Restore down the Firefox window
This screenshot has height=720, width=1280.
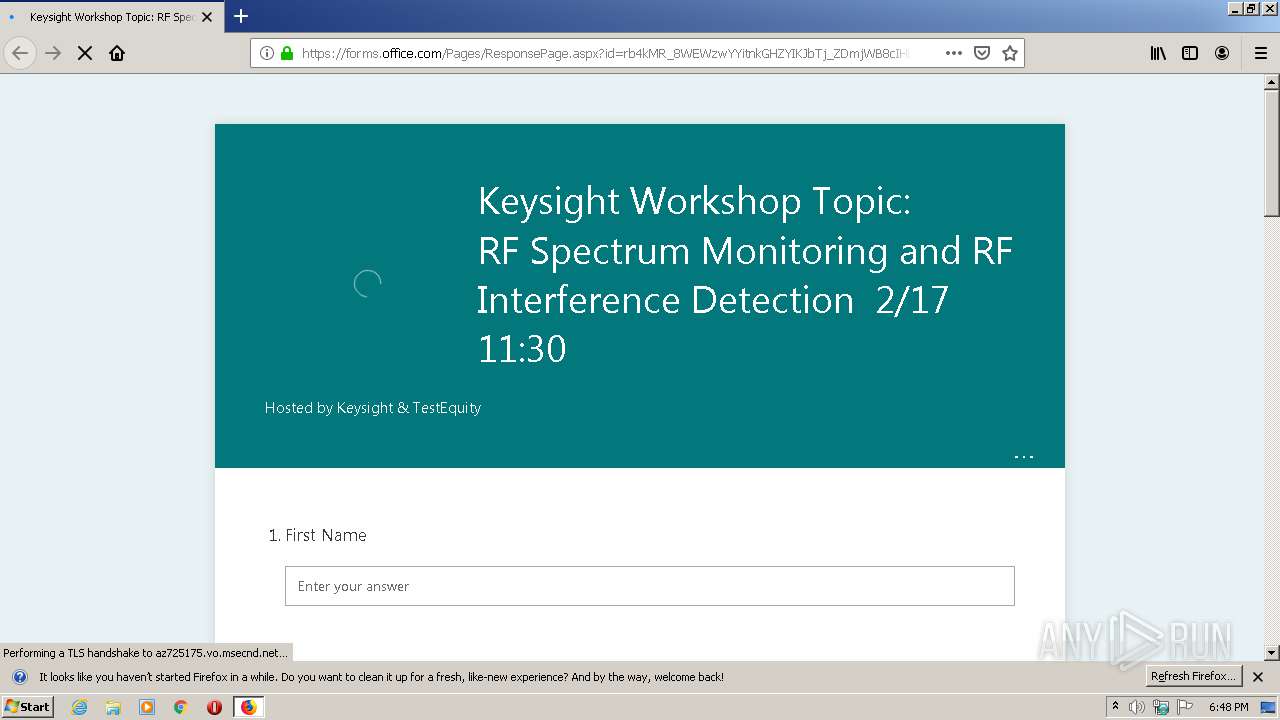pos(1251,8)
